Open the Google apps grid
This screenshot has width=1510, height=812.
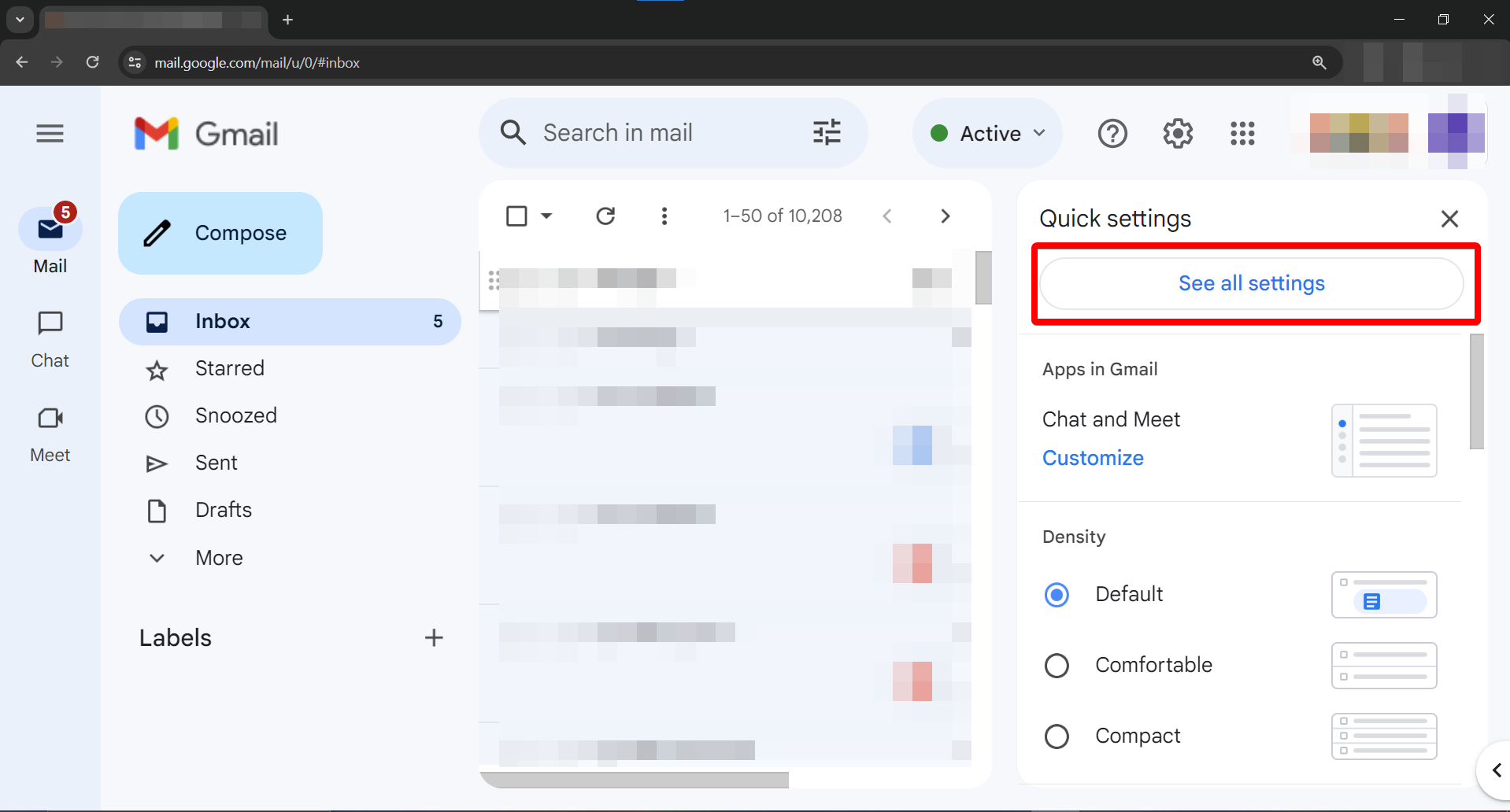coord(1242,134)
